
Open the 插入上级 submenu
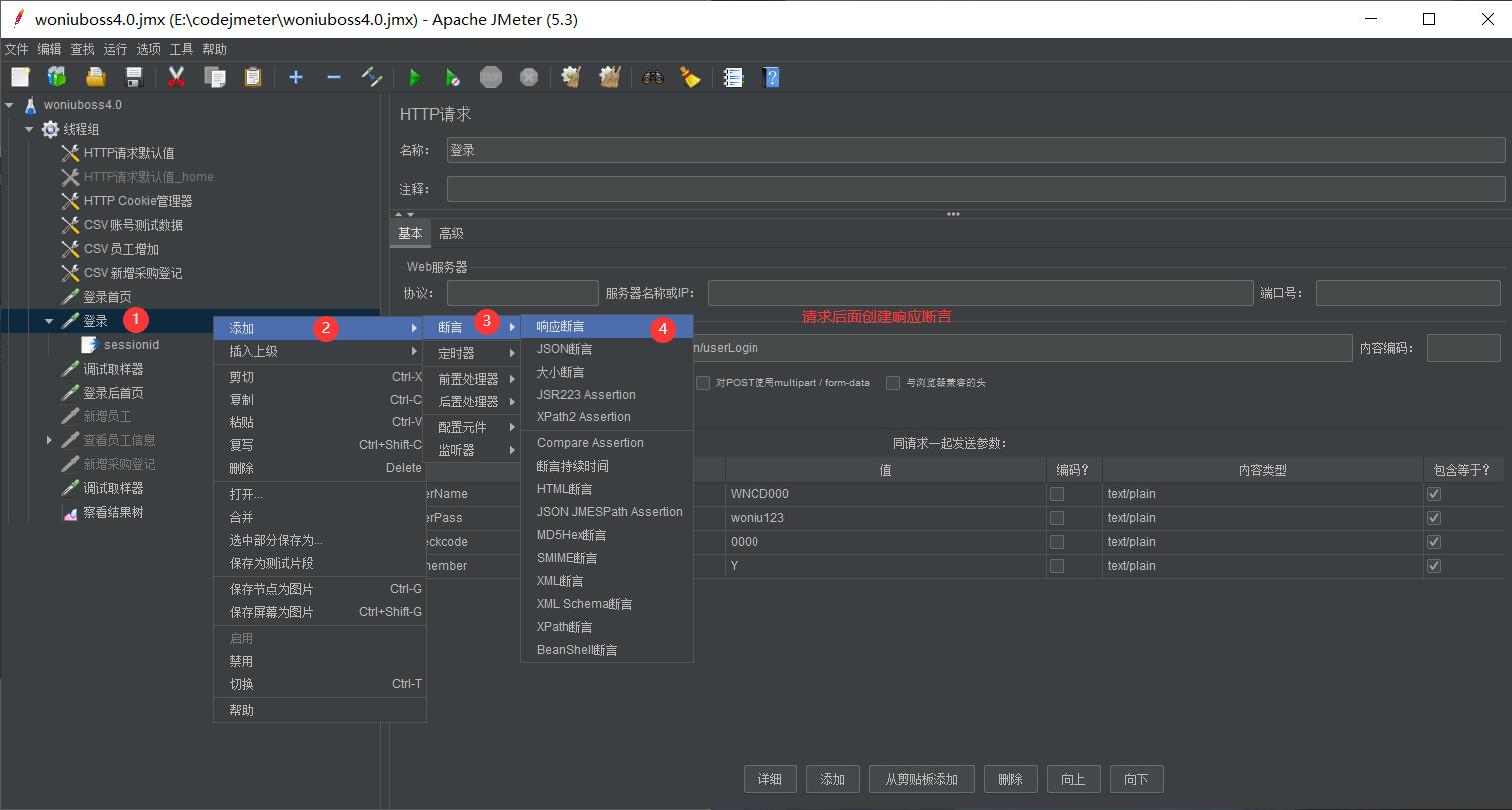320,351
